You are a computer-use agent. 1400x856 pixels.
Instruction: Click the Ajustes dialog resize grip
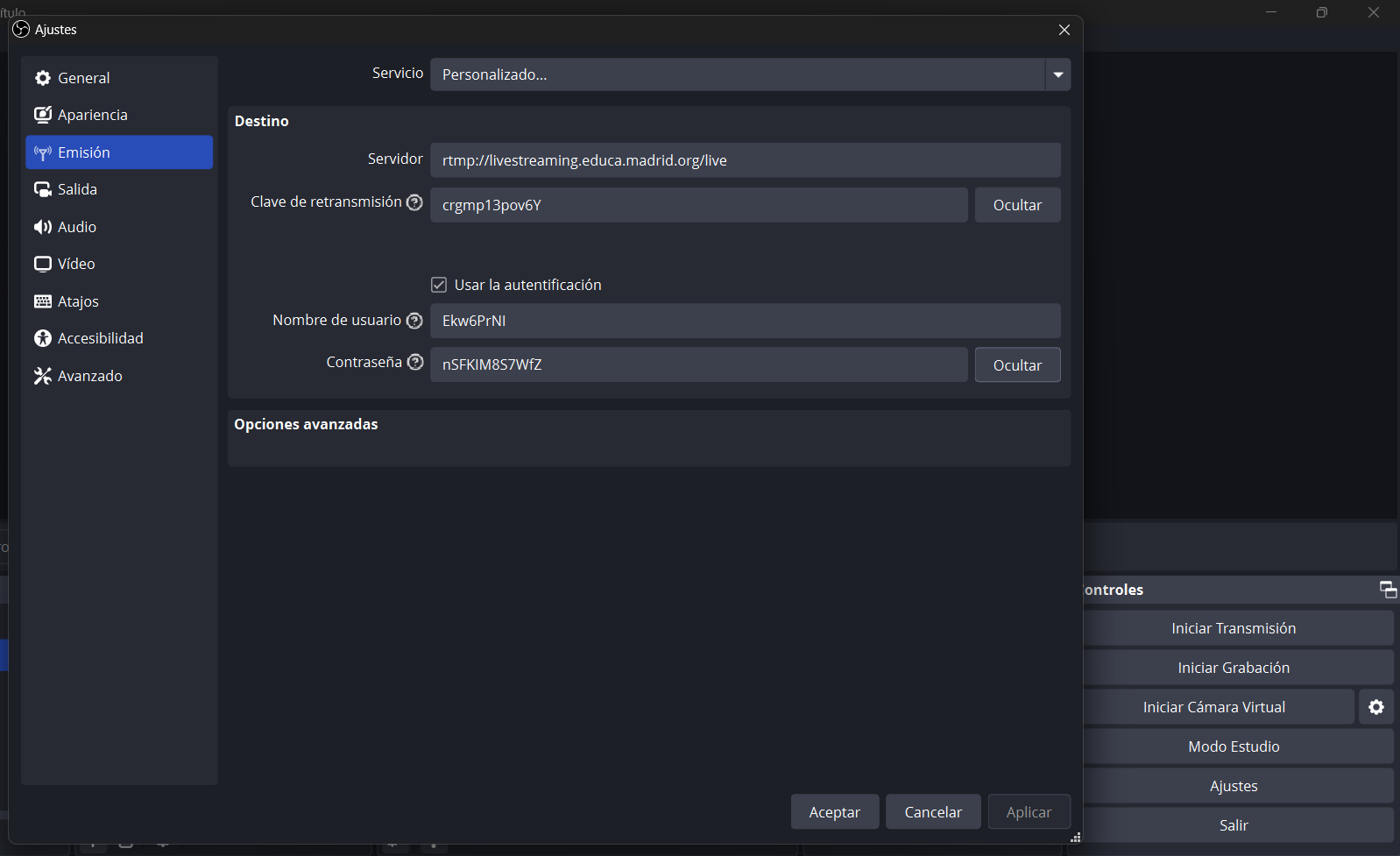[x=1076, y=838]
